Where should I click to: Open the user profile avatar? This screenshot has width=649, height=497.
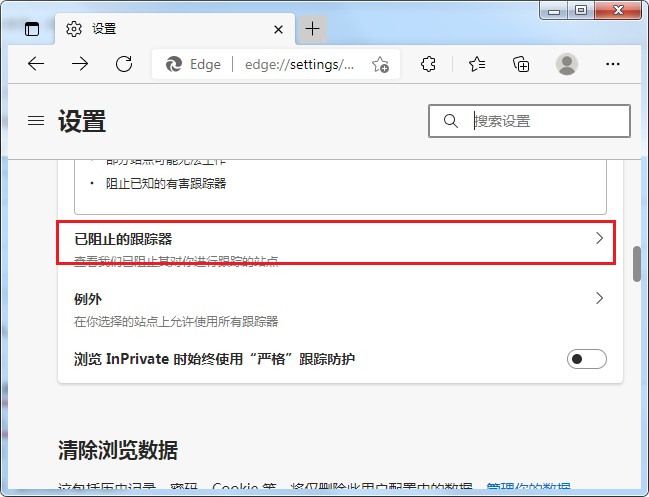tap(567, 64)
